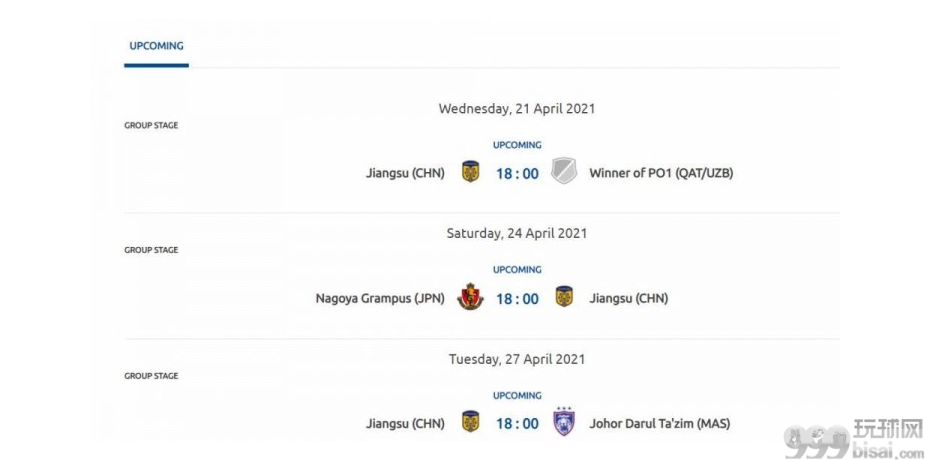Open Jiangsu (CHN) link in 27 April match
Screen dimensions: 925x460
(405, 423)
